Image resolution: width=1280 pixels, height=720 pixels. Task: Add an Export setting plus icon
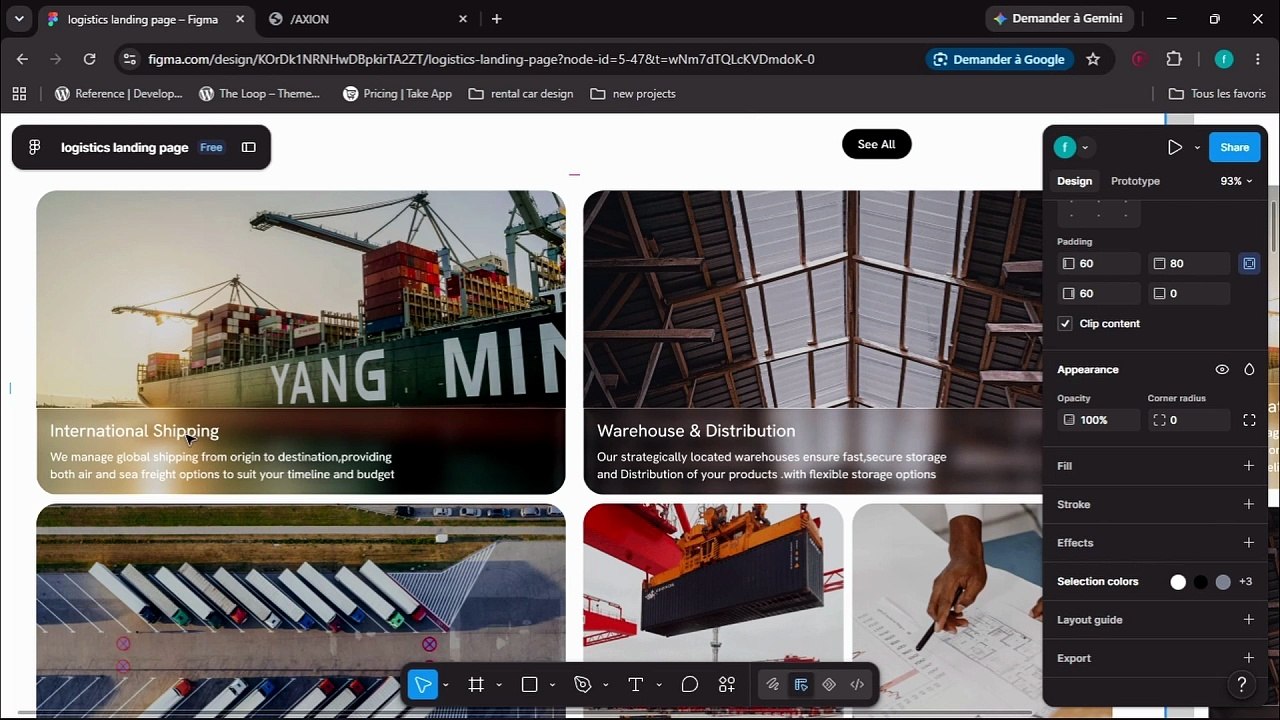(x=1249, y=658)
